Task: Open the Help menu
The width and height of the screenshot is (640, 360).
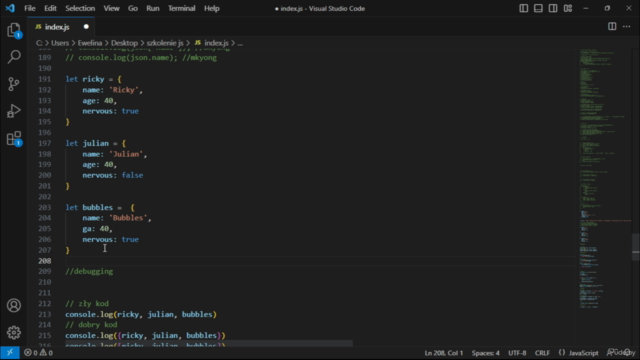Action: click(x=212, y=8)
